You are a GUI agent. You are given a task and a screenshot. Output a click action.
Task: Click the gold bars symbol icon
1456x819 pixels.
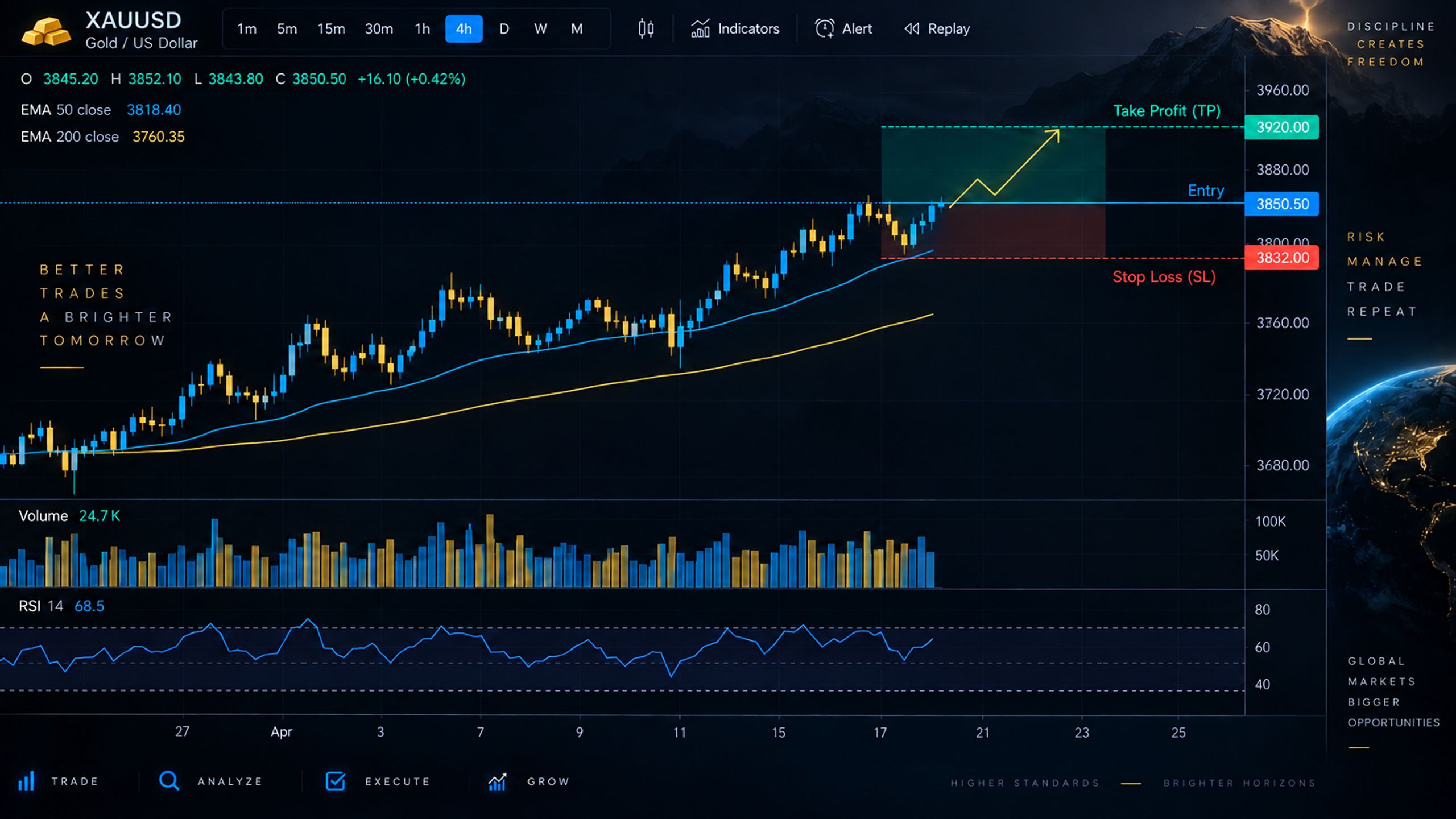46,31
